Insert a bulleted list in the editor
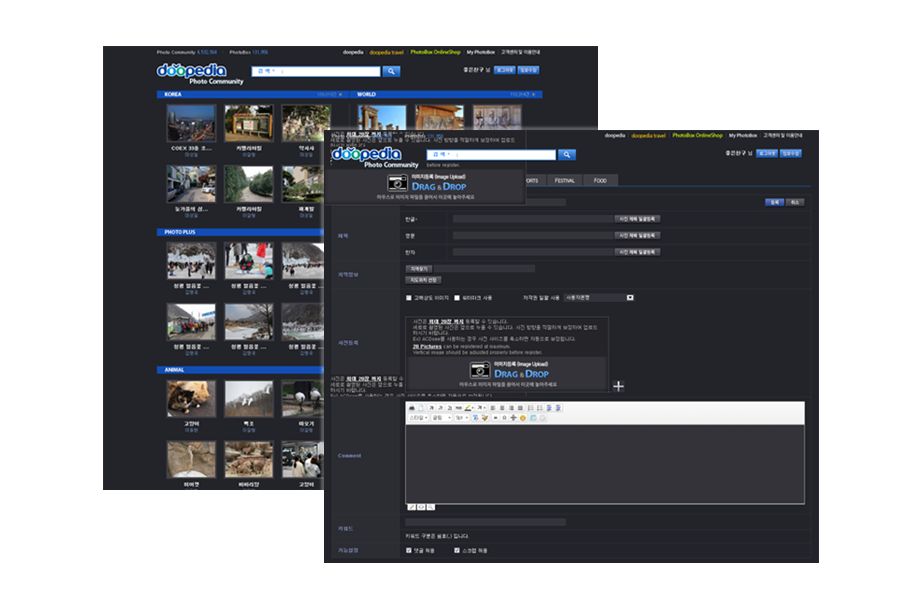 540,408
